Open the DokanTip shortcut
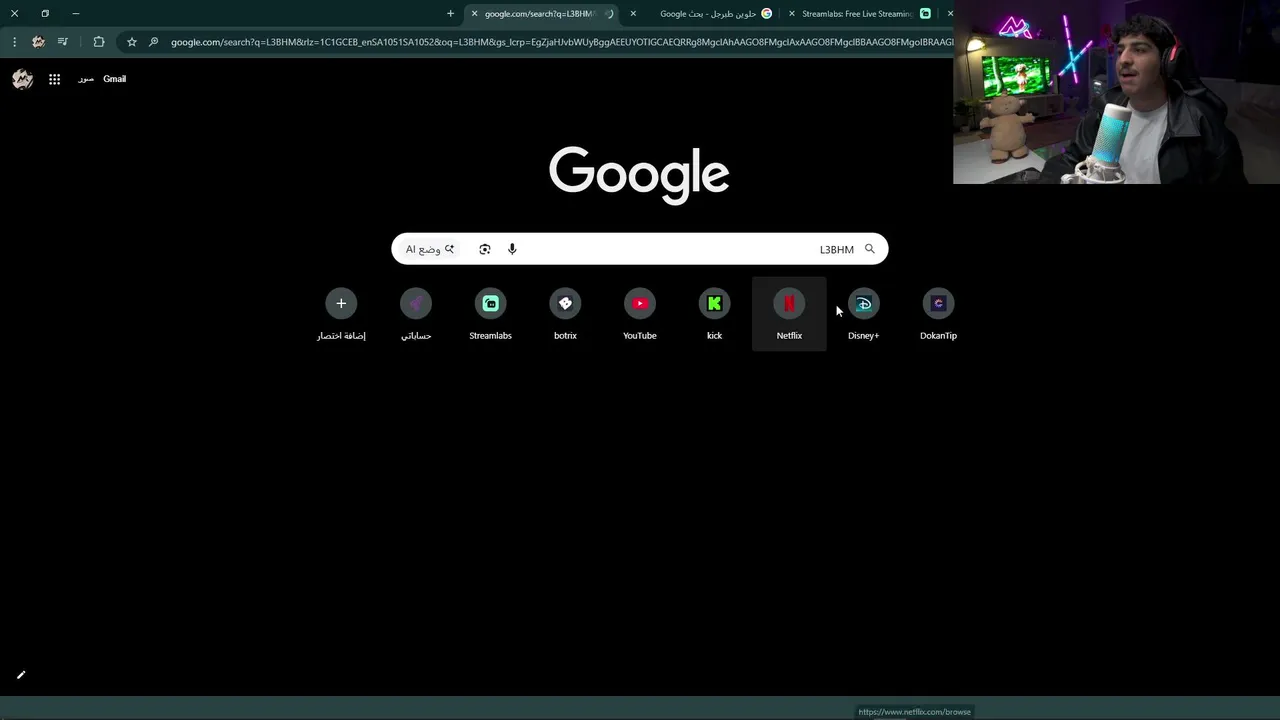The image size is (1280, 720). pyautogui.click(x=938, y=313)
